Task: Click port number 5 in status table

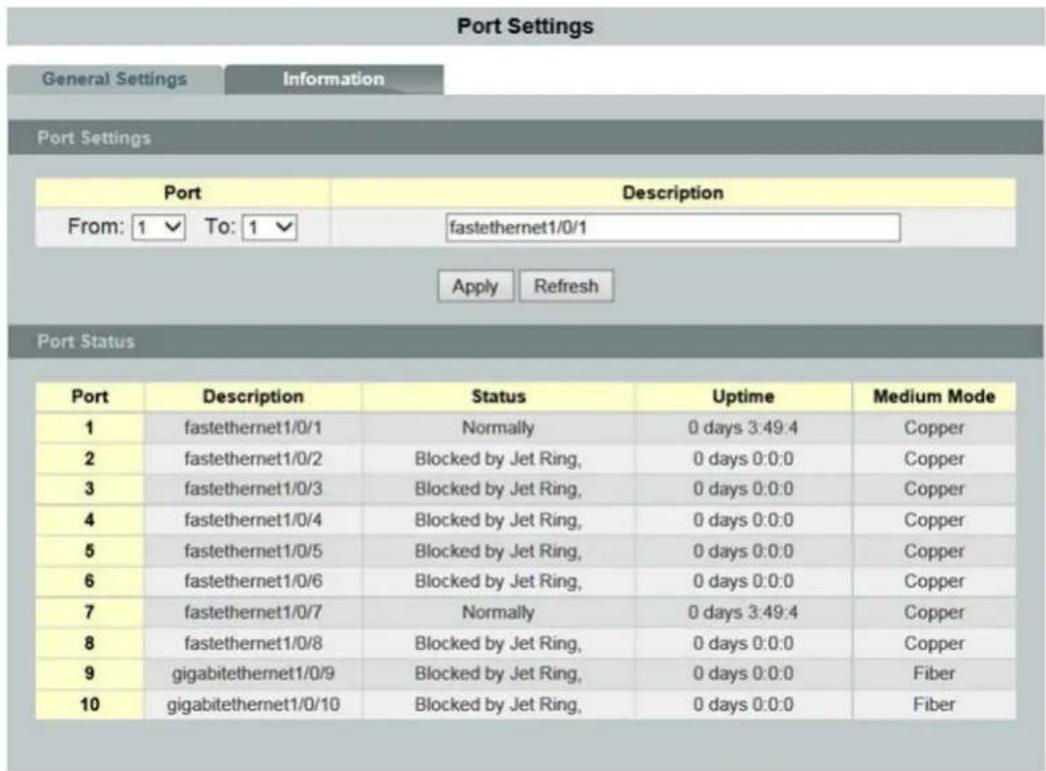Action: click(89, 551)
